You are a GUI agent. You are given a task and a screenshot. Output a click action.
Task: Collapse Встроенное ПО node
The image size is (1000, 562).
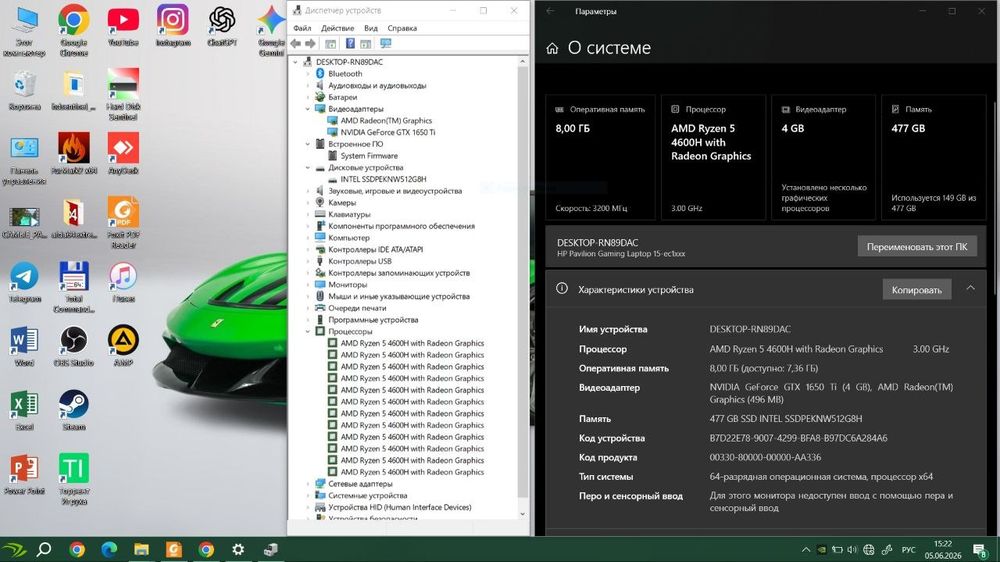pyautogui.click(x=307, y=144)
